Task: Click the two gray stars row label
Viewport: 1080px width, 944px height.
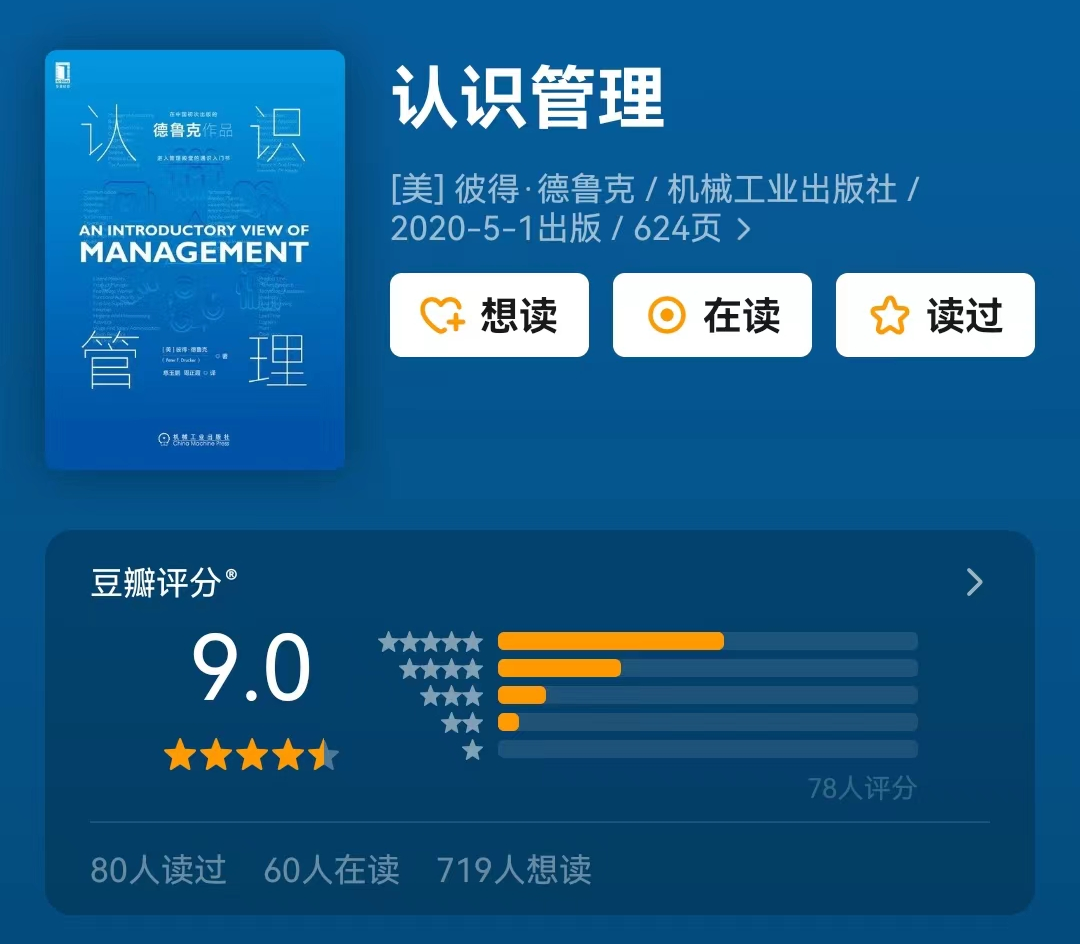Action: tap(462, 723)
